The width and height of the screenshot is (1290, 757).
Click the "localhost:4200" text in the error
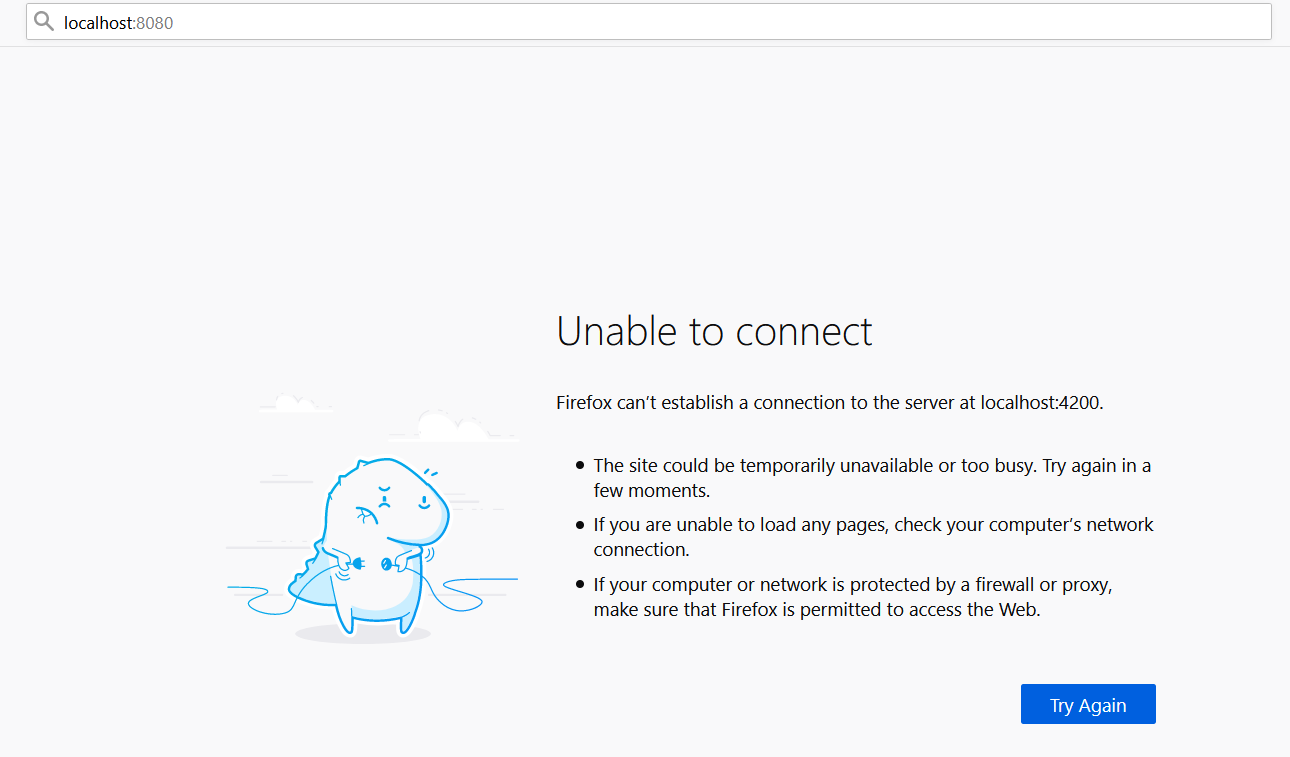point(1040,403)
